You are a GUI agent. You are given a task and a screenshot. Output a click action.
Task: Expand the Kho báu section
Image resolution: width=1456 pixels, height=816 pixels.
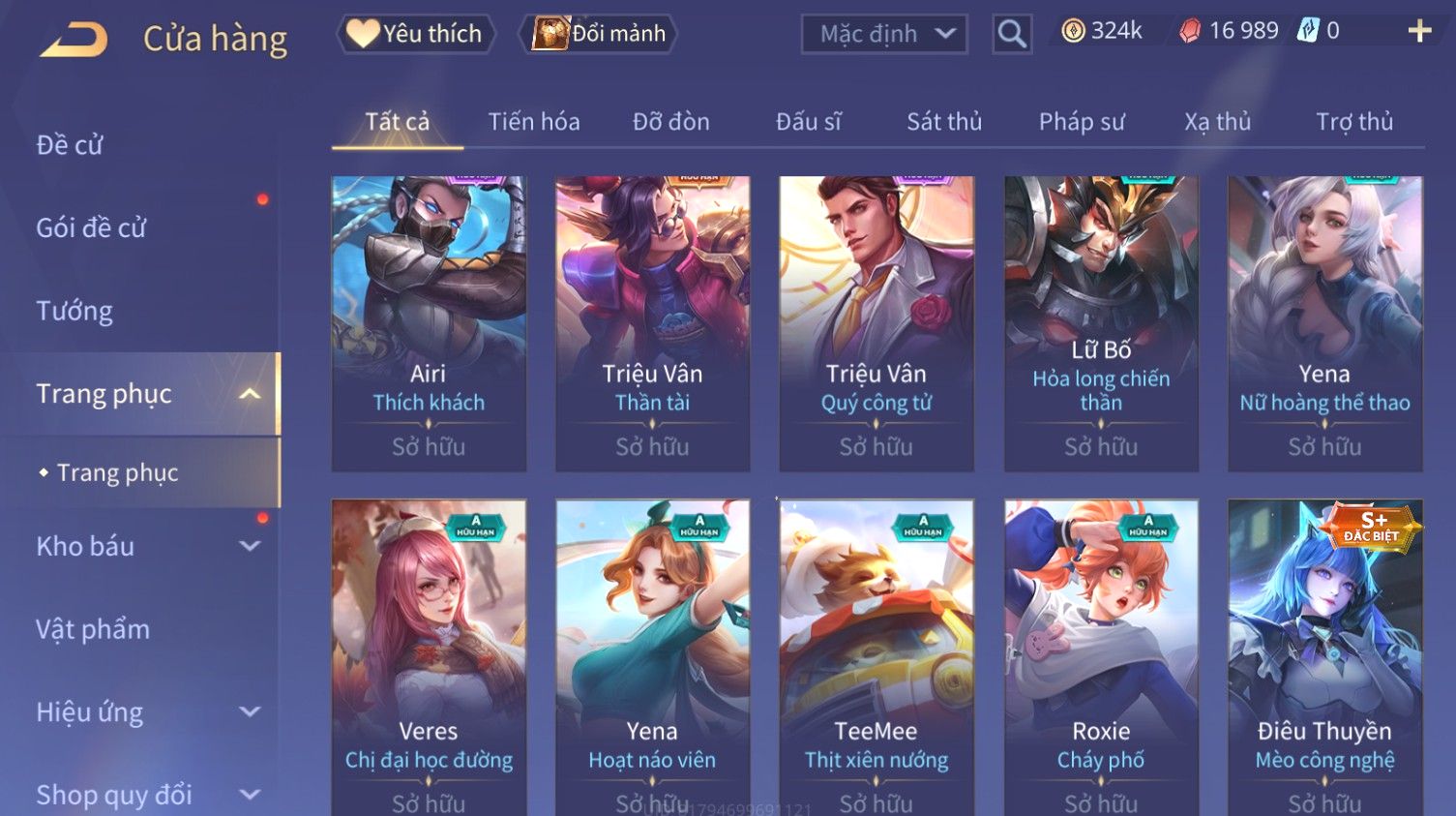click(x=250, y=546)
